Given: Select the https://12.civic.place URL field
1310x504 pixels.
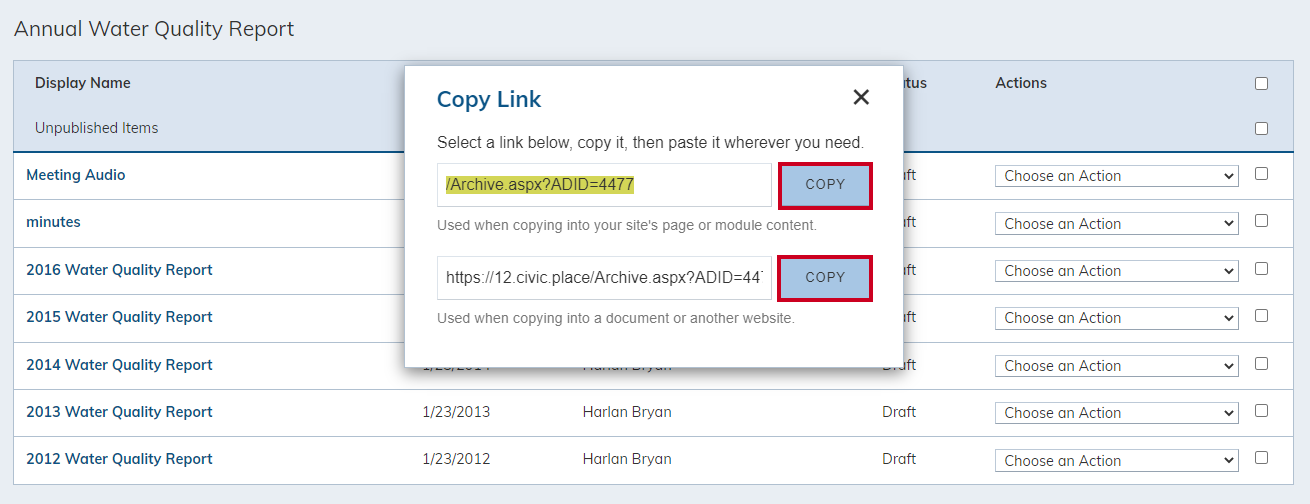Looking at the screenshot, I should pos(604,278).
